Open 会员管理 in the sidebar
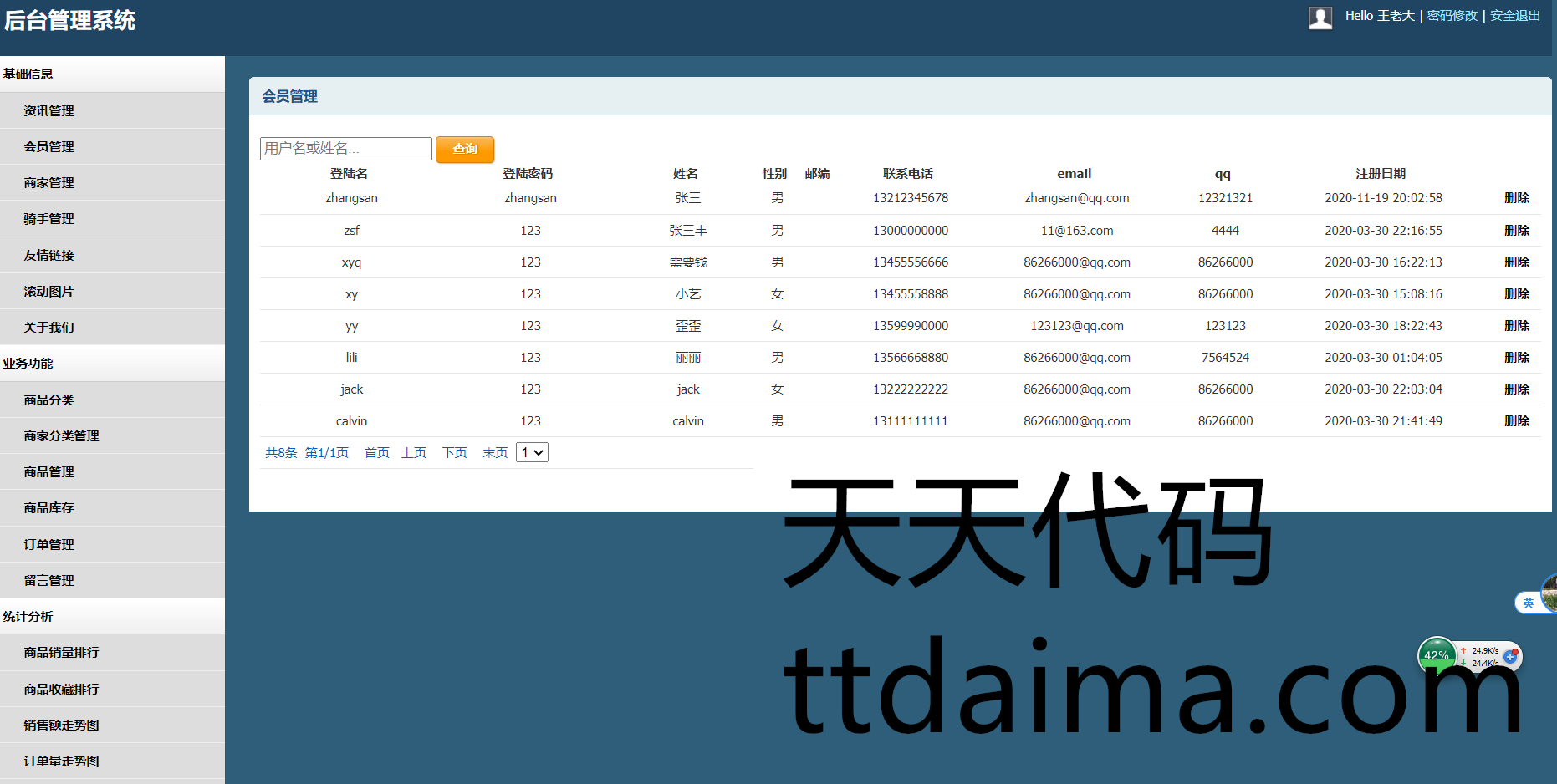Screen dimensions: 1557x784 pyautogui.click(x=49, y=147)
